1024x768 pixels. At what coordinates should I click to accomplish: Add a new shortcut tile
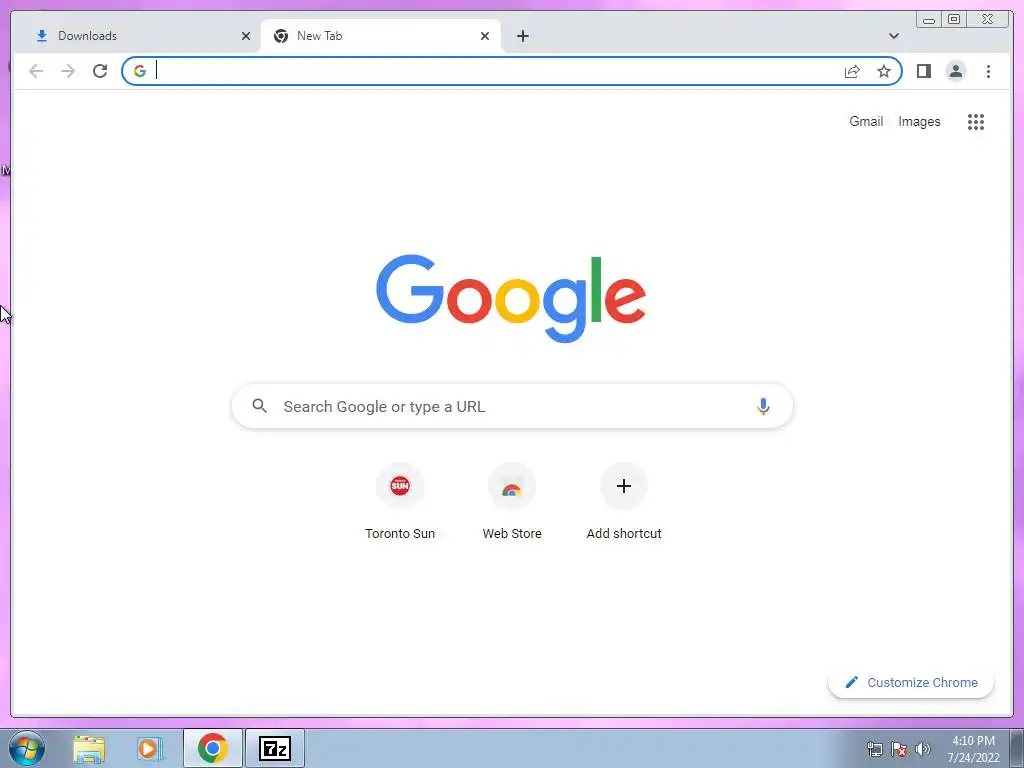pyautogui.click(x=624, y=502)
